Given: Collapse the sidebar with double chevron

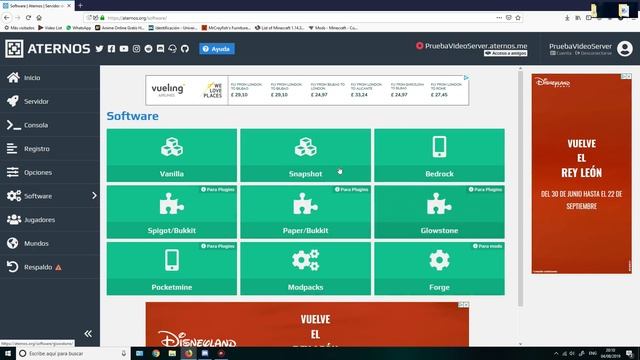Looking at the screenshot, I should tap(88, 334).
